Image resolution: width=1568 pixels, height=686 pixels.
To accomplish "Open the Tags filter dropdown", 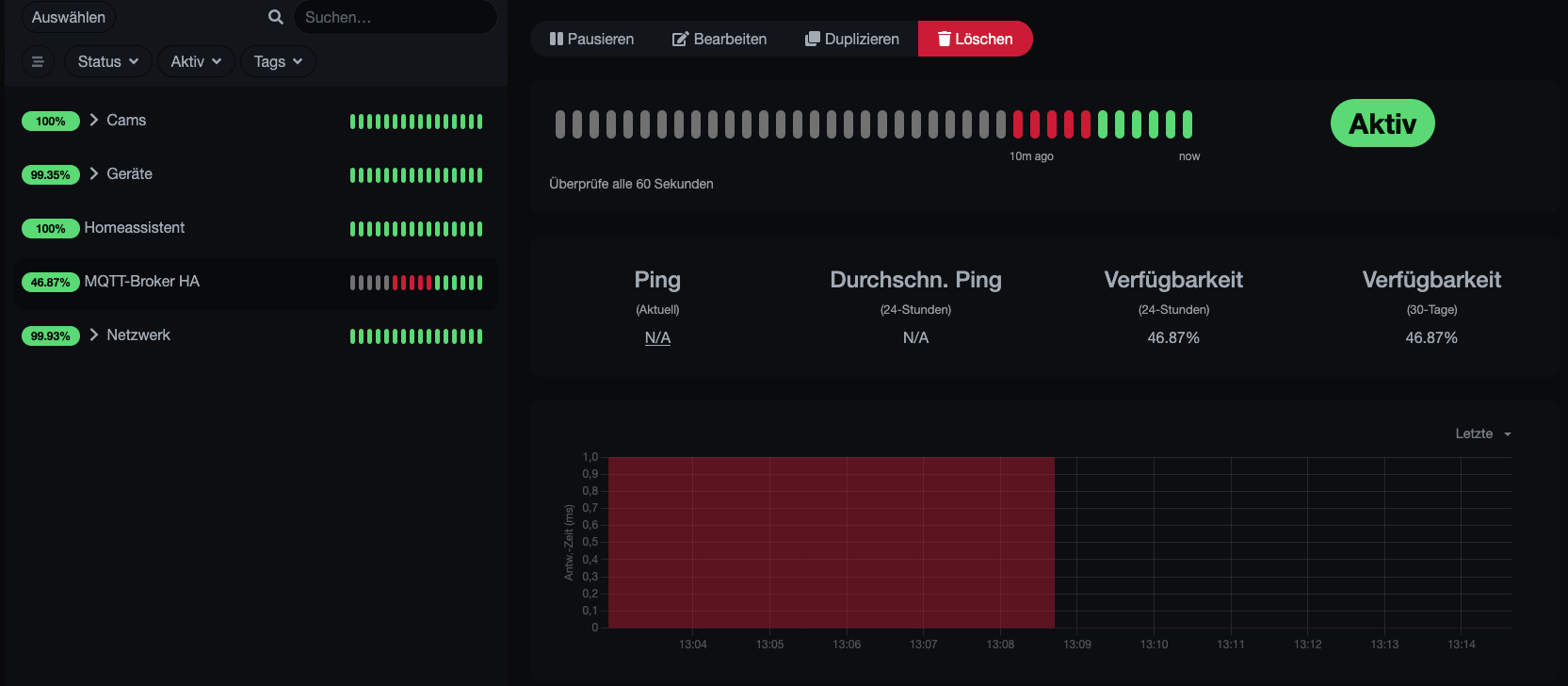I will [x=278, y=61].
